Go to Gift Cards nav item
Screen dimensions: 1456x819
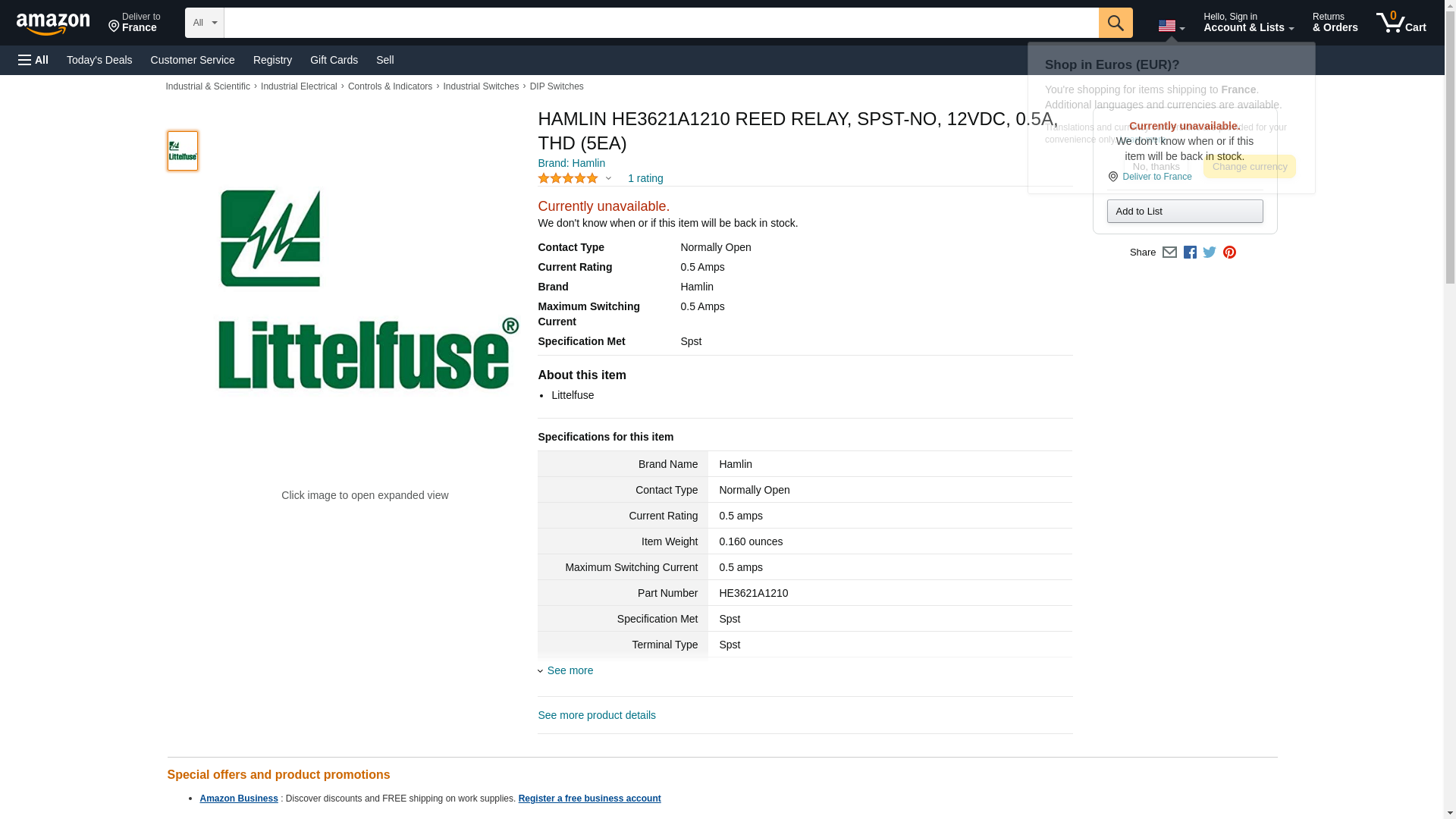pyautogui.click(x=334, y=60)
